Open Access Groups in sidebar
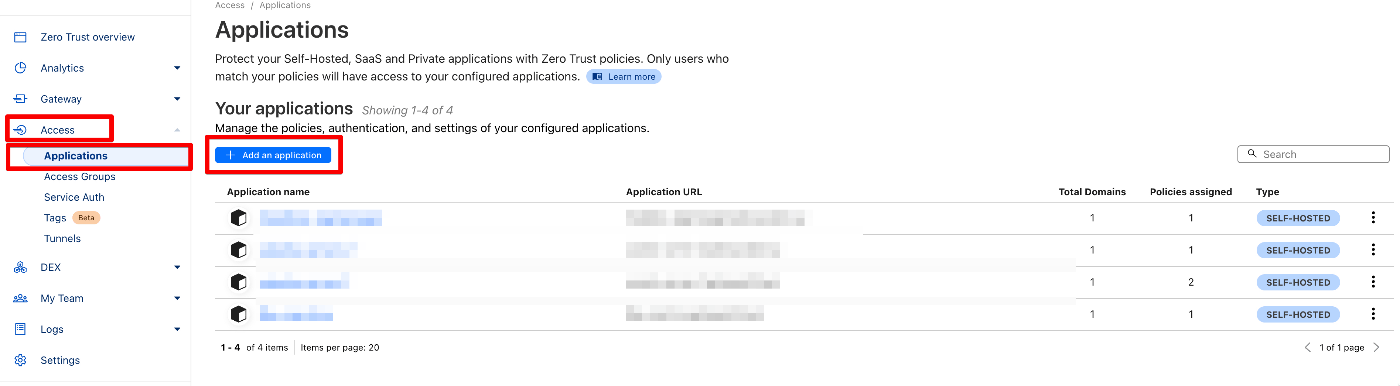1400x386 pixels. click(80, 177)
